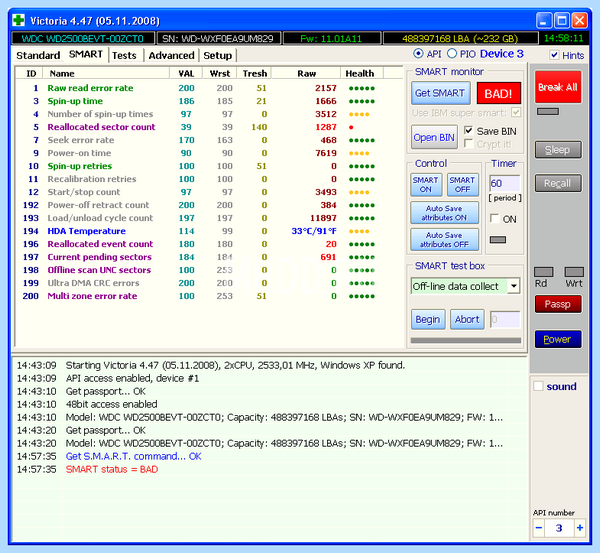Screen dimensions: 600x553
Task: Click the Health column header
Action: 362,73
